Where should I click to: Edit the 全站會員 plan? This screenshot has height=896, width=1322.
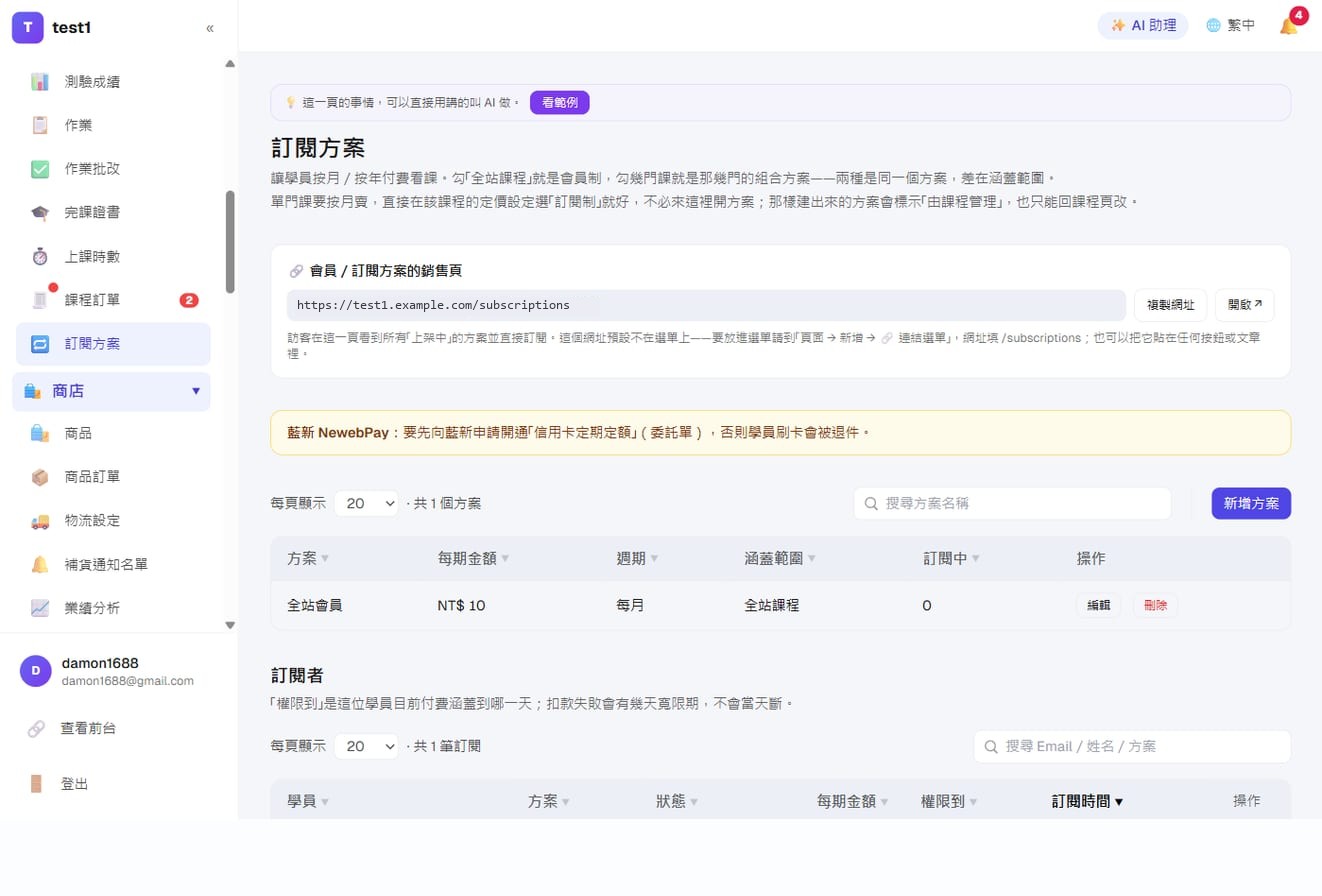point(1099,605)
